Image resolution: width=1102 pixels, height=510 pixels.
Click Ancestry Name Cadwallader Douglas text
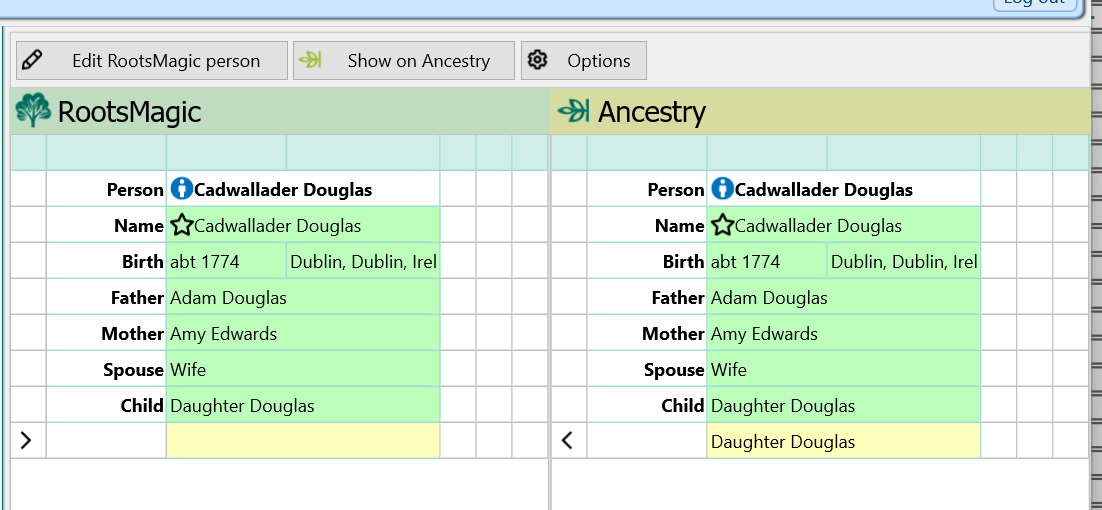[x=818, y=225]
